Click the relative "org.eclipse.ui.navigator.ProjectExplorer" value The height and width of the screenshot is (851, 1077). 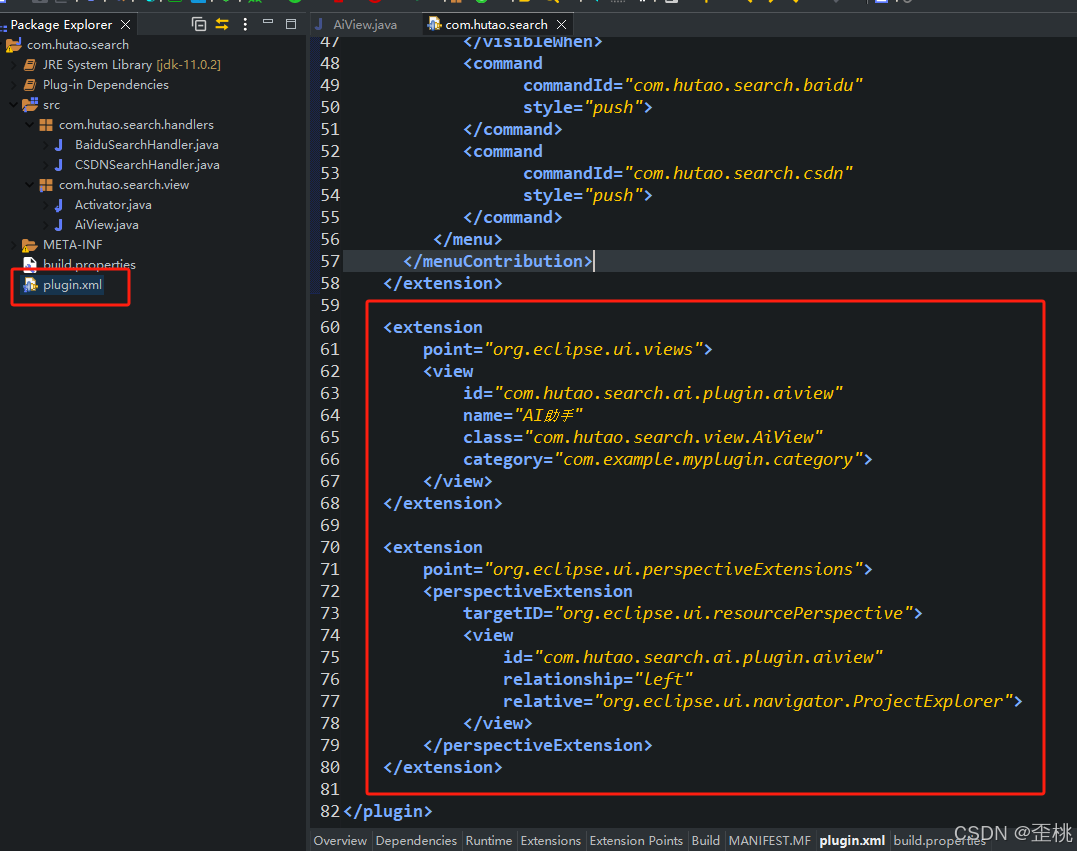pyautogui.click(x=804, y=701)
